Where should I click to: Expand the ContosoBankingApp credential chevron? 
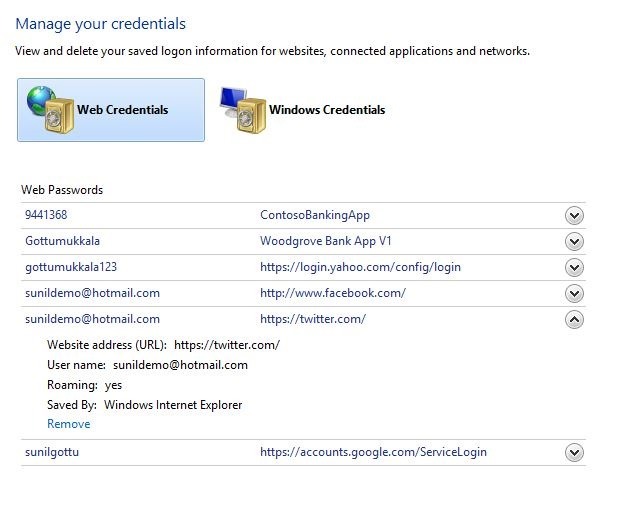(574, 215)
